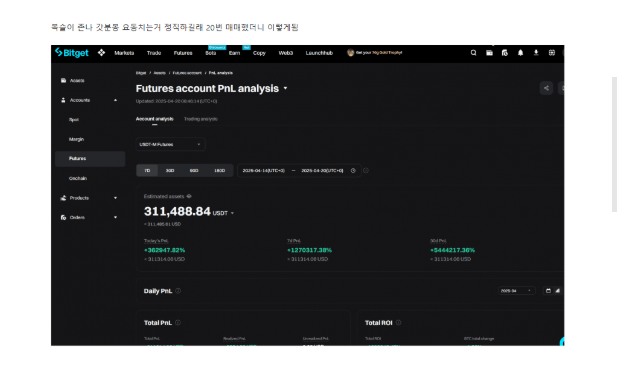
Task: Click the 7d PnL percentage value
Action: (309, 250)
